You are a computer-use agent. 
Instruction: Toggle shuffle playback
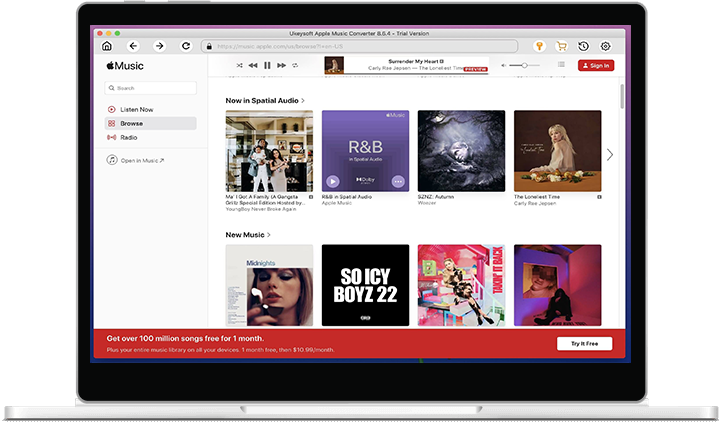[x=239, y=65]
